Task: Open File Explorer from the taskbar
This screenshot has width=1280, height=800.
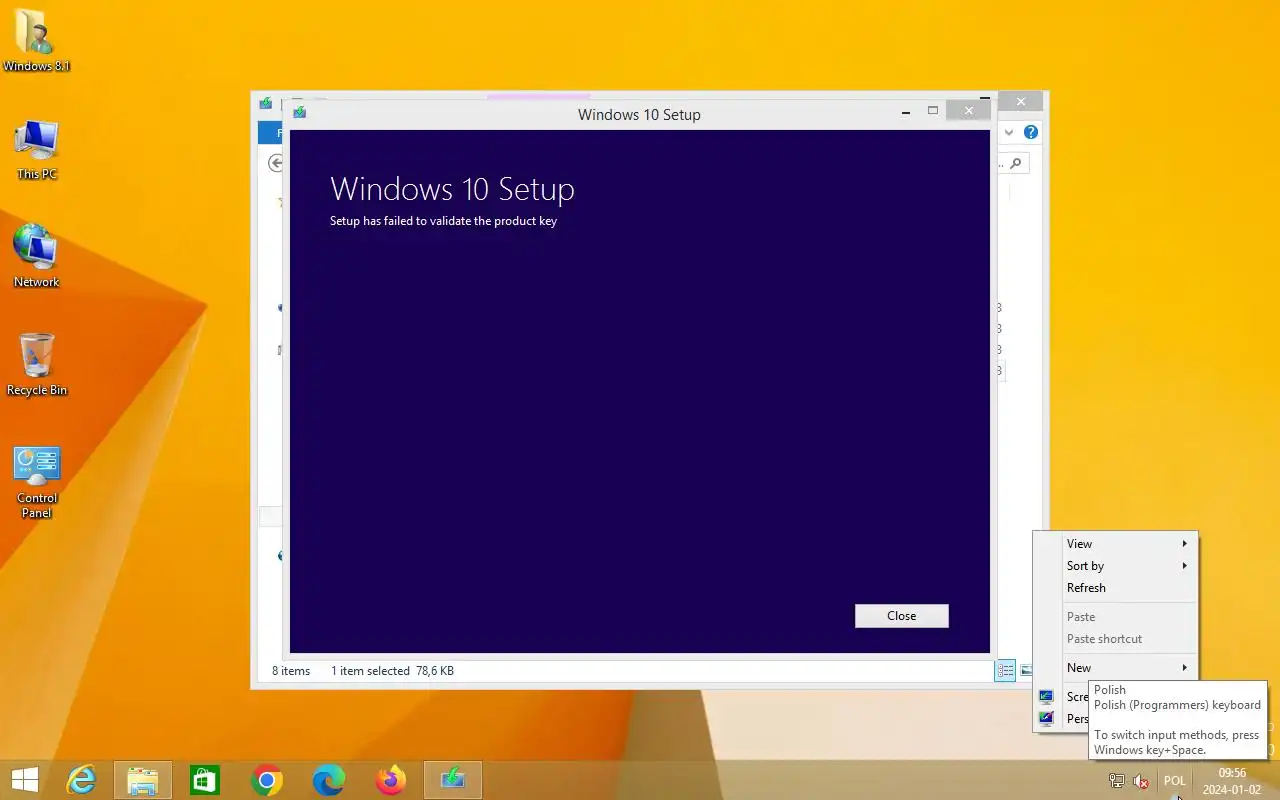Action: pos(143,780)
